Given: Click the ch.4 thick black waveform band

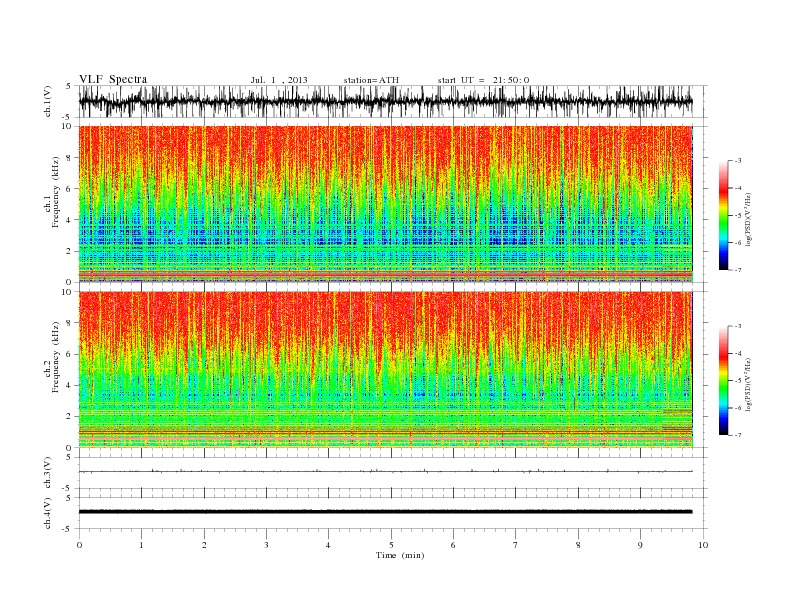Looking at the screenshot, I should pos(385,512).
